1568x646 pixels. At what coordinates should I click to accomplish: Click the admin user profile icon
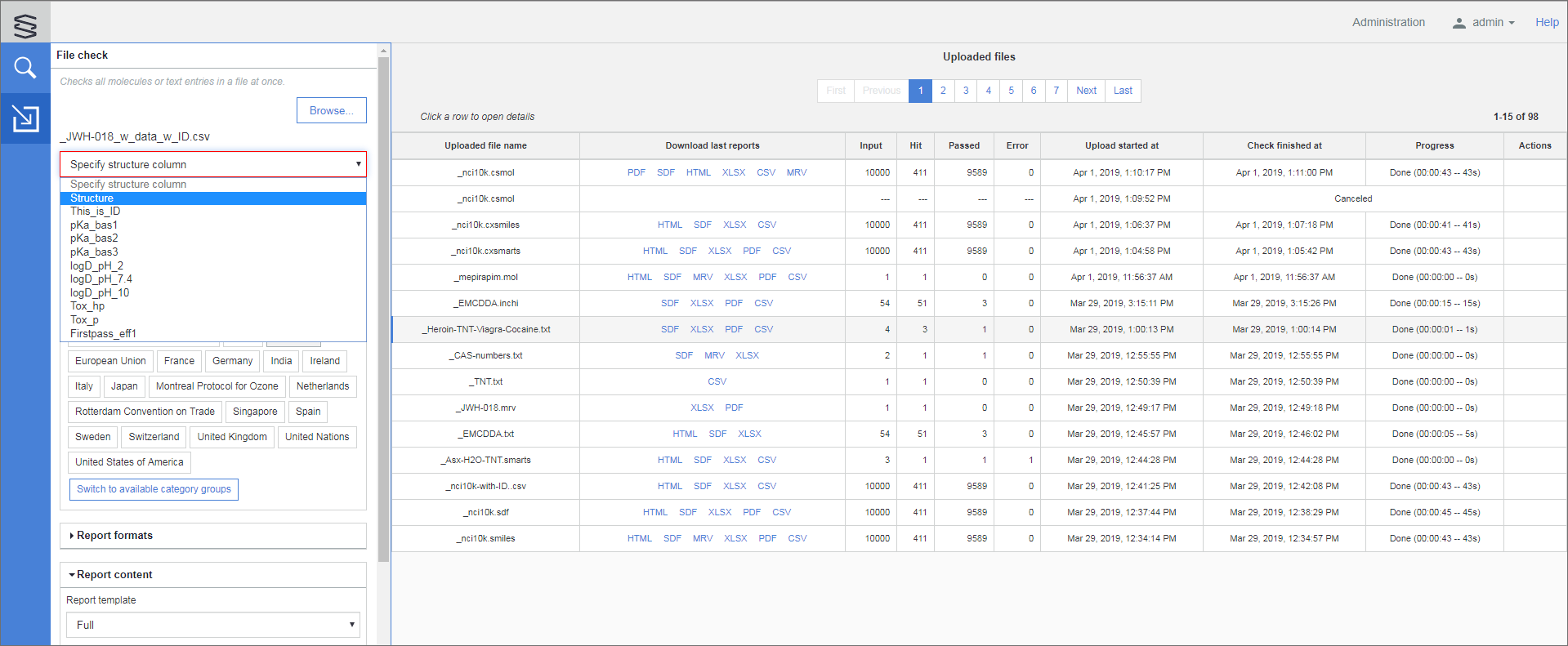(x=1459, y=23)
